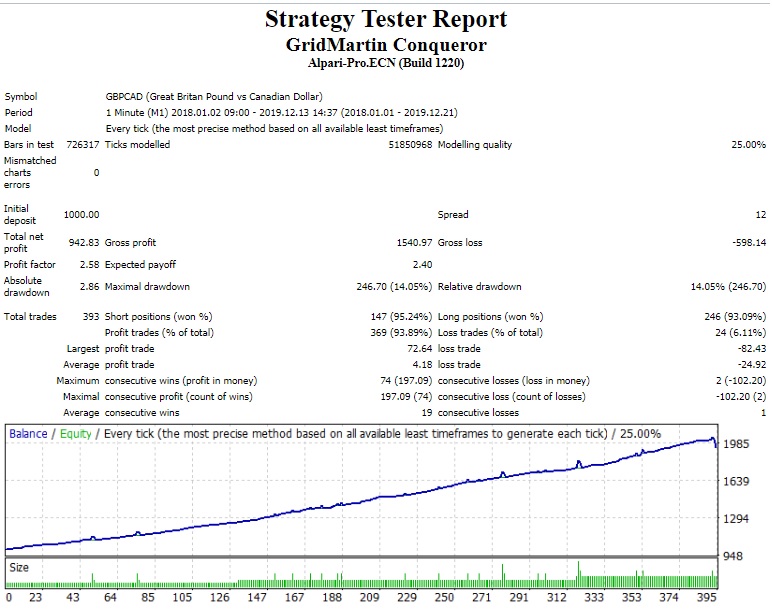Click the Expected payoff value 2.40

(422, 265)
